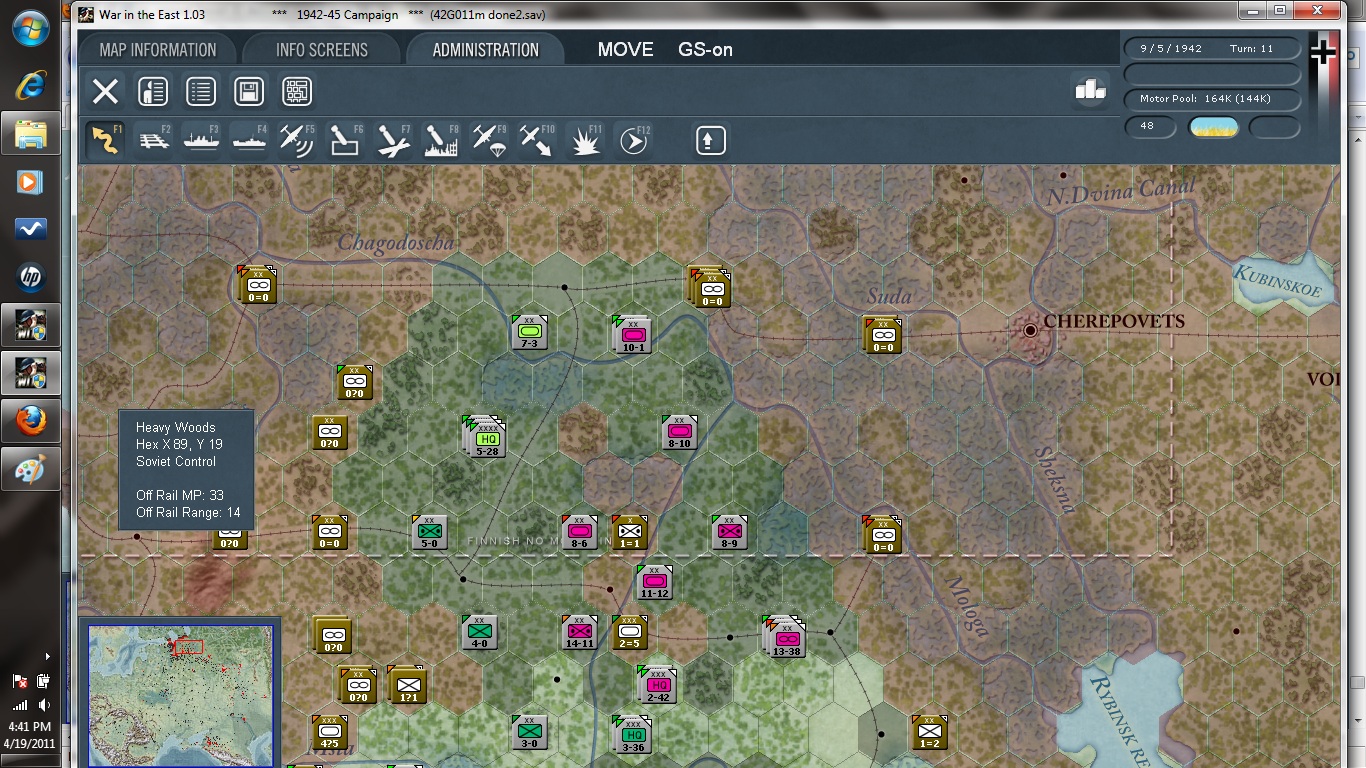Click the date and Turn 11 display
Screen dimensions: 1366x768
tap(1211, 48)
